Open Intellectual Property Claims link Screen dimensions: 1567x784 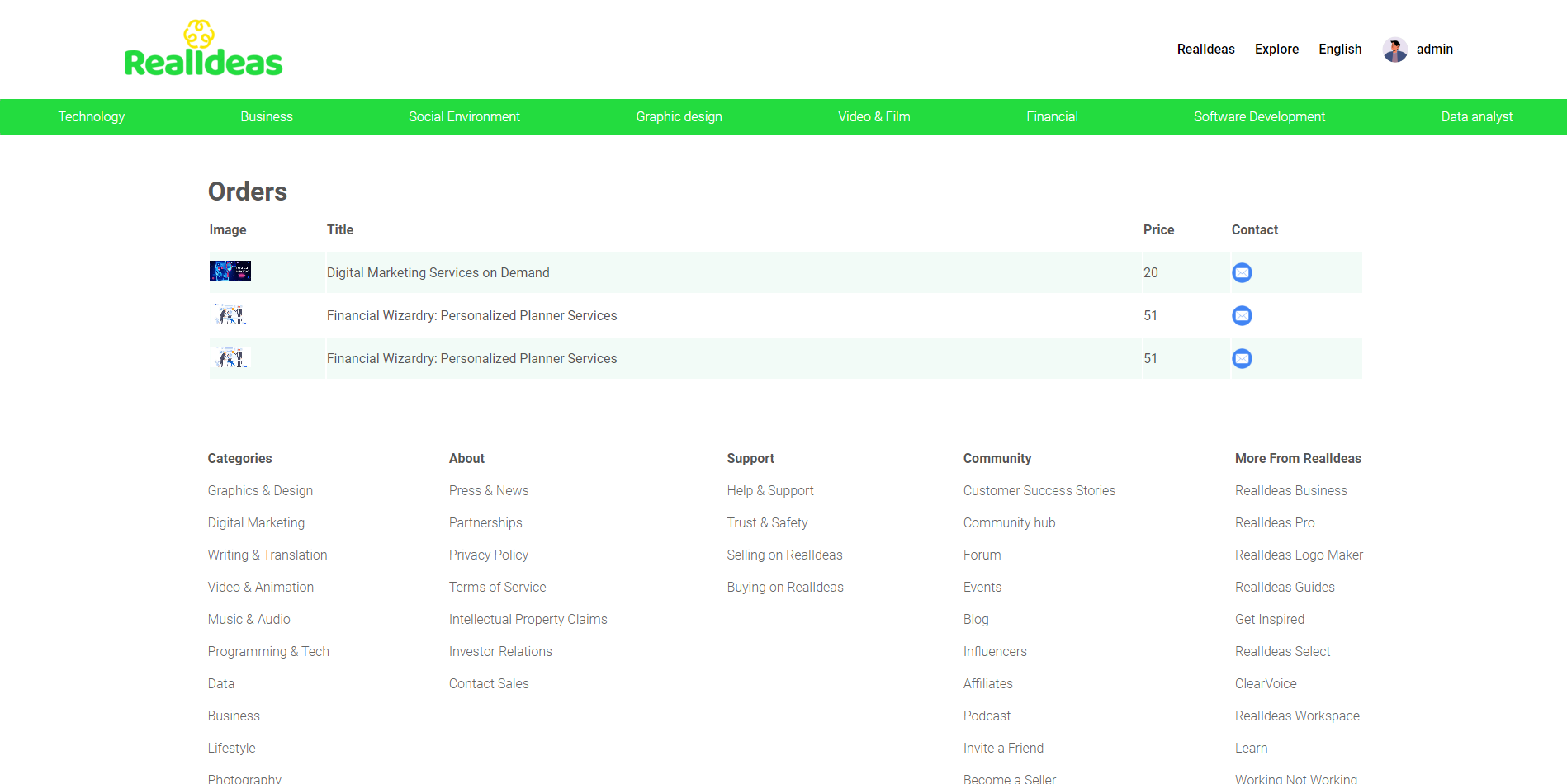528,620
